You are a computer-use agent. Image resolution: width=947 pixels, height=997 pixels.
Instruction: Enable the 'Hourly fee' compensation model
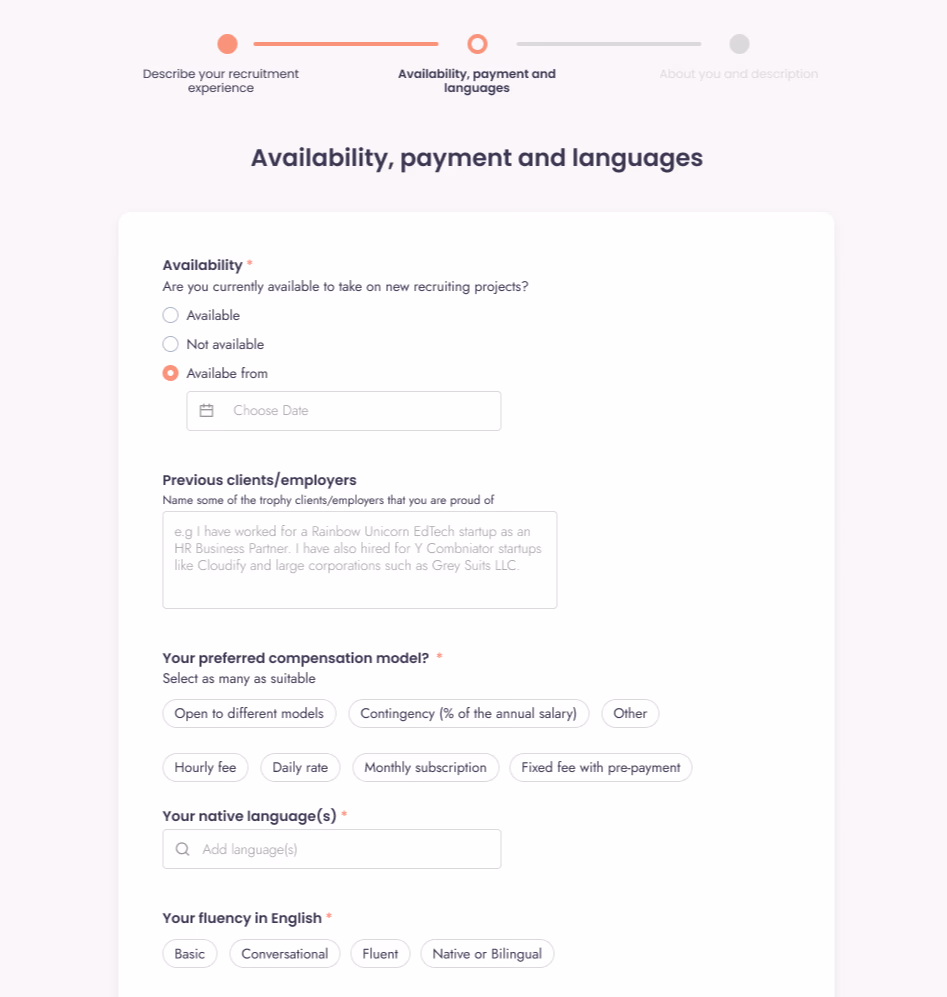pos(205,767)
